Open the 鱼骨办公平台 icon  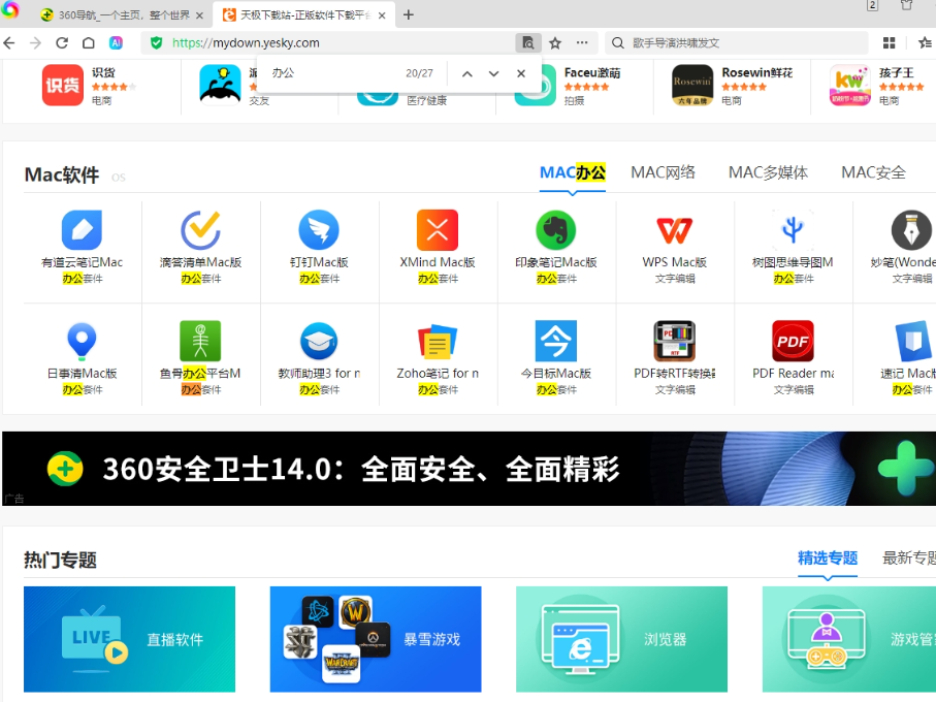pyautogui.click(x=201, y=341)
